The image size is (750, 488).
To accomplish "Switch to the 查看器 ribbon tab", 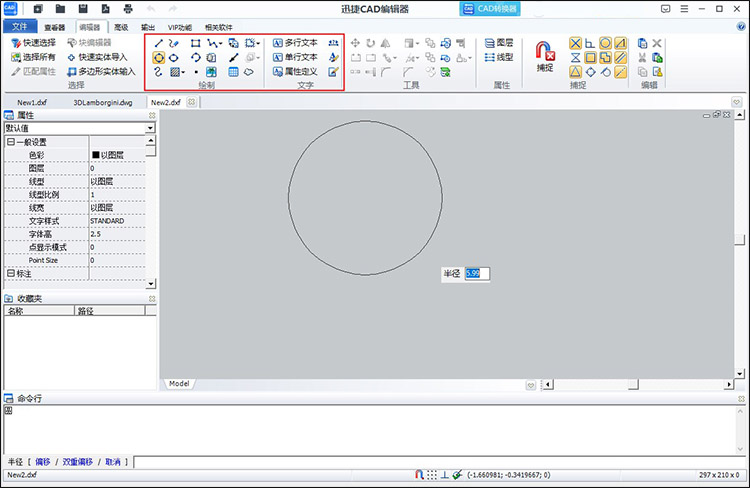I will tap(55, 27).
